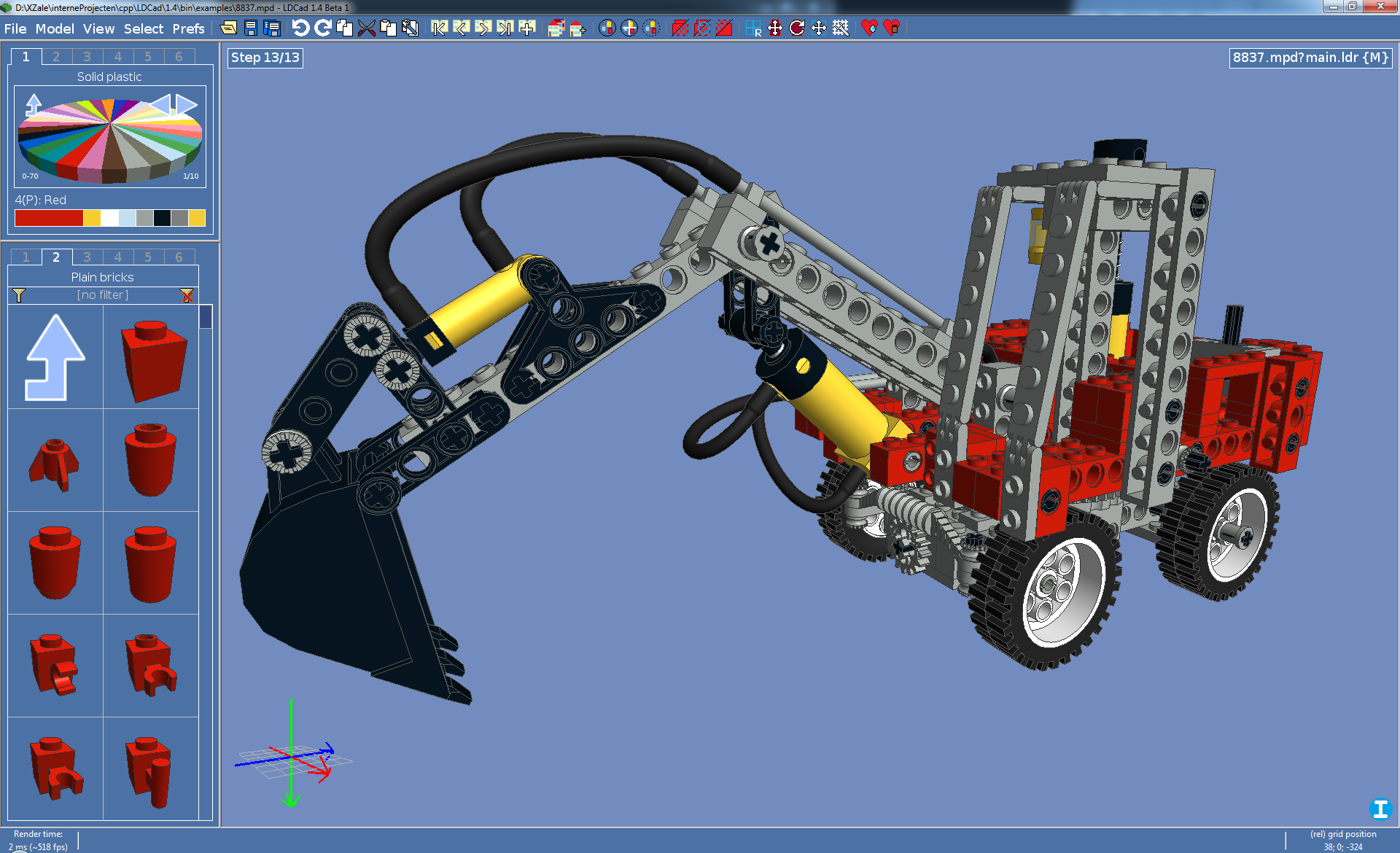
Task: Show next color wheel page with right arrow
Action: tap(187, 105)
